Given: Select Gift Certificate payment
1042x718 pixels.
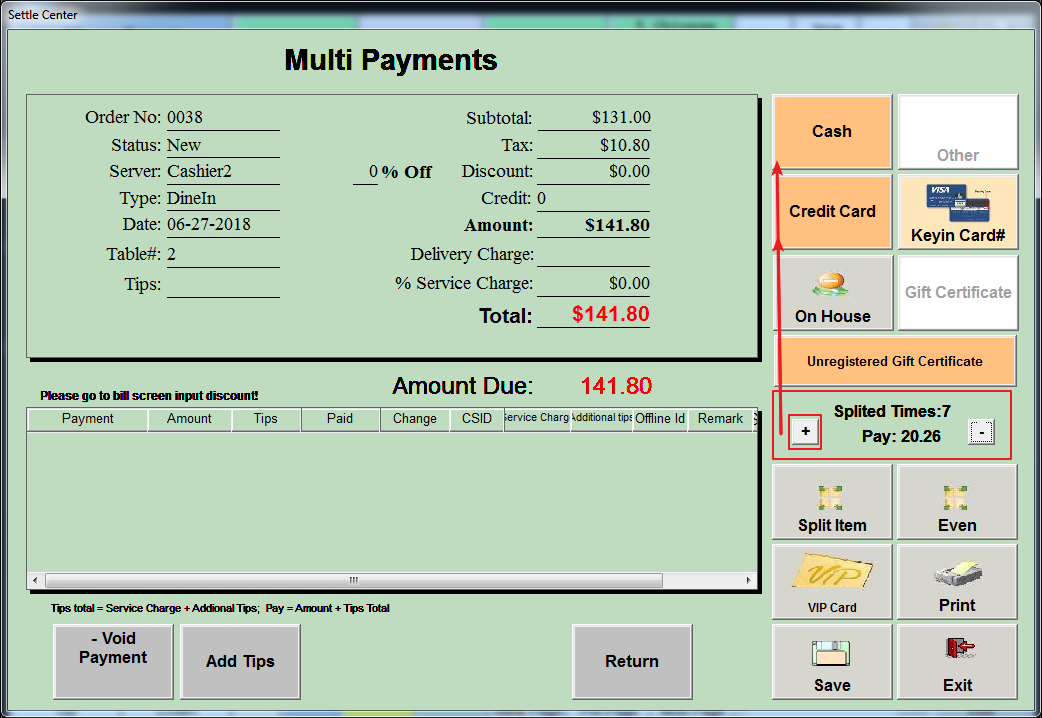Looking at the screenshot, I should (x=958, y=293).
